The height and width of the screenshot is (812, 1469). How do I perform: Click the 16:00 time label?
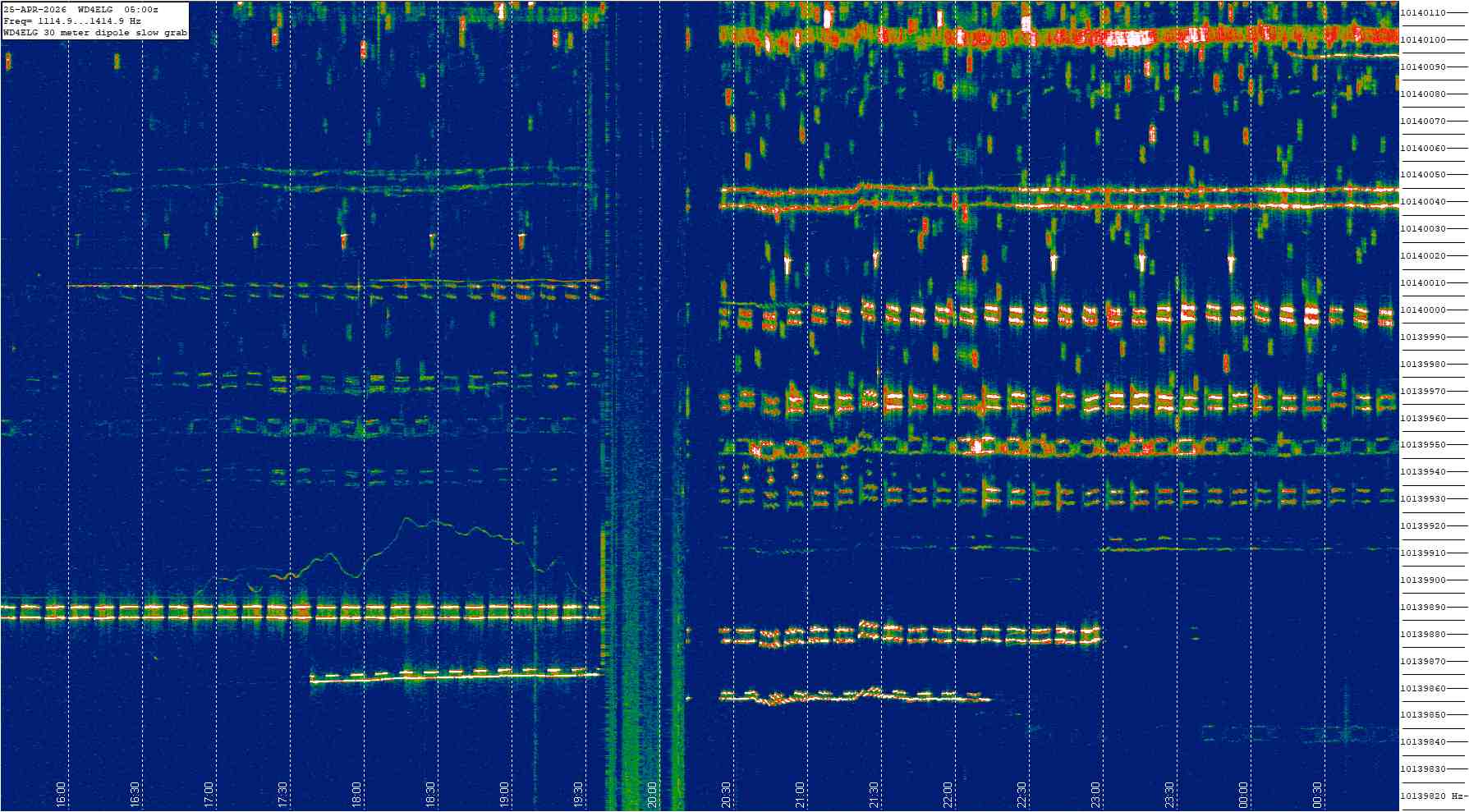(x=61, y=794)
